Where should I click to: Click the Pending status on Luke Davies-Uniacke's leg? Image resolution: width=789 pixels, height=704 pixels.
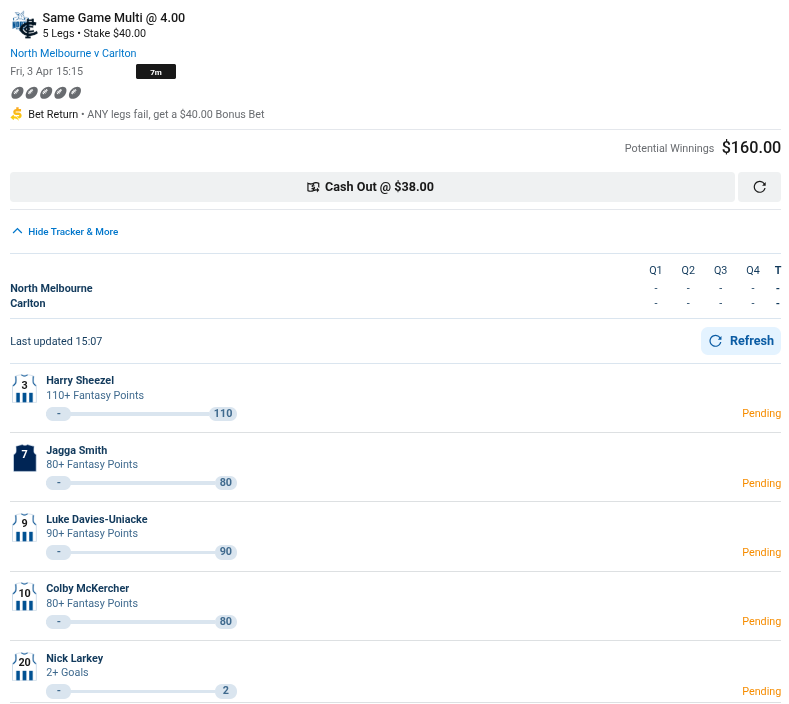pyautogui.click(x=761, y=552)
